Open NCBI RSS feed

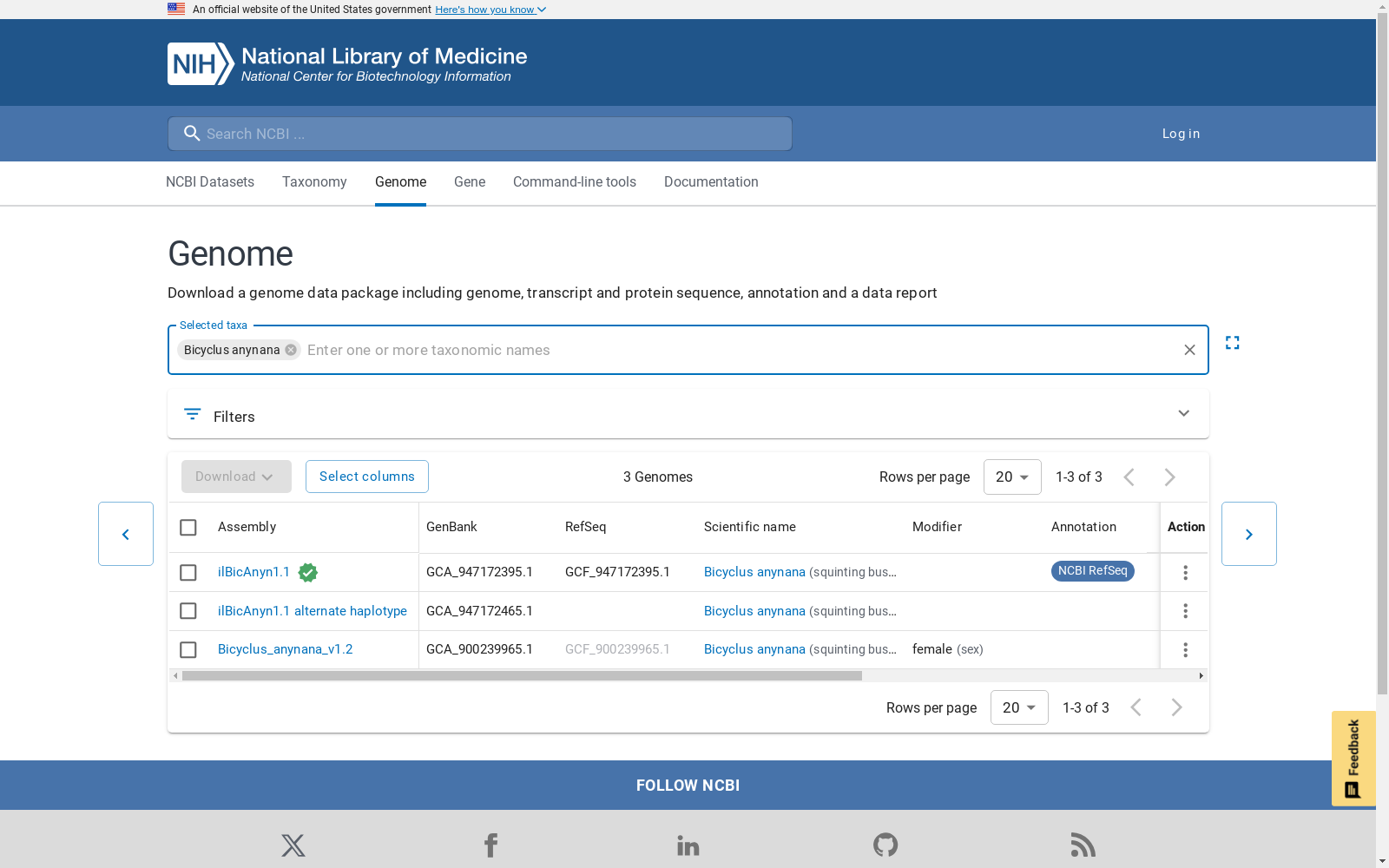click(x=1083, y=845)
